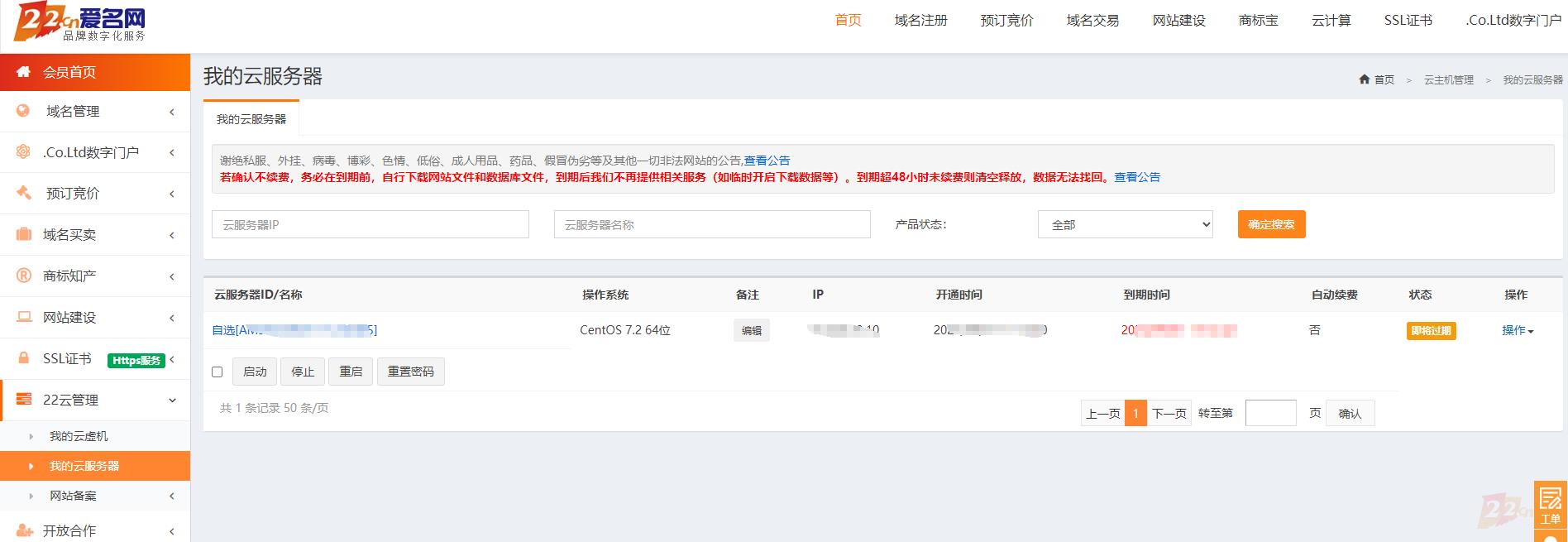Click the 域名买卖 briefcase icon

(x=23, y=234)
